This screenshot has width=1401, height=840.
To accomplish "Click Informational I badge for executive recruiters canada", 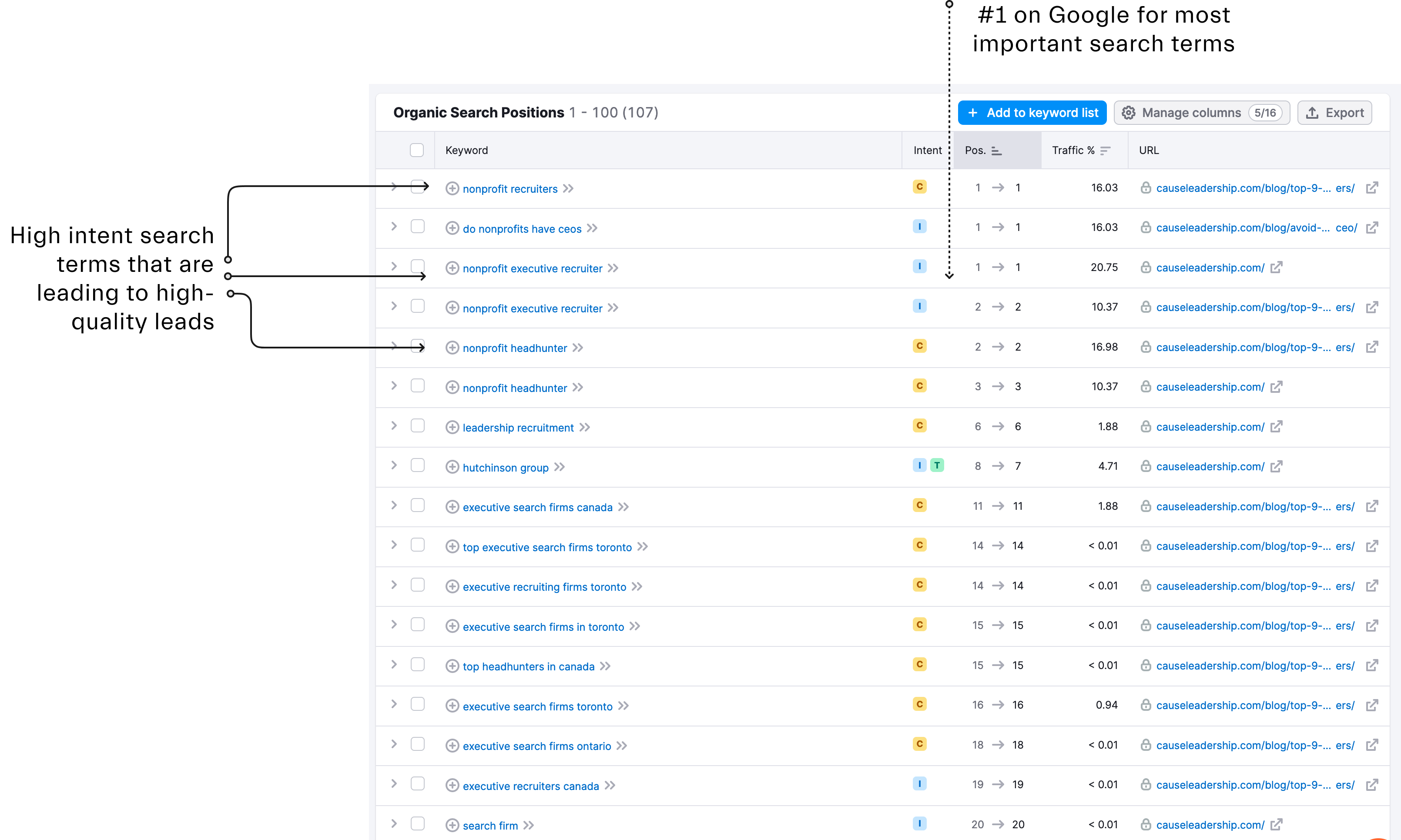I will [919, 784].
